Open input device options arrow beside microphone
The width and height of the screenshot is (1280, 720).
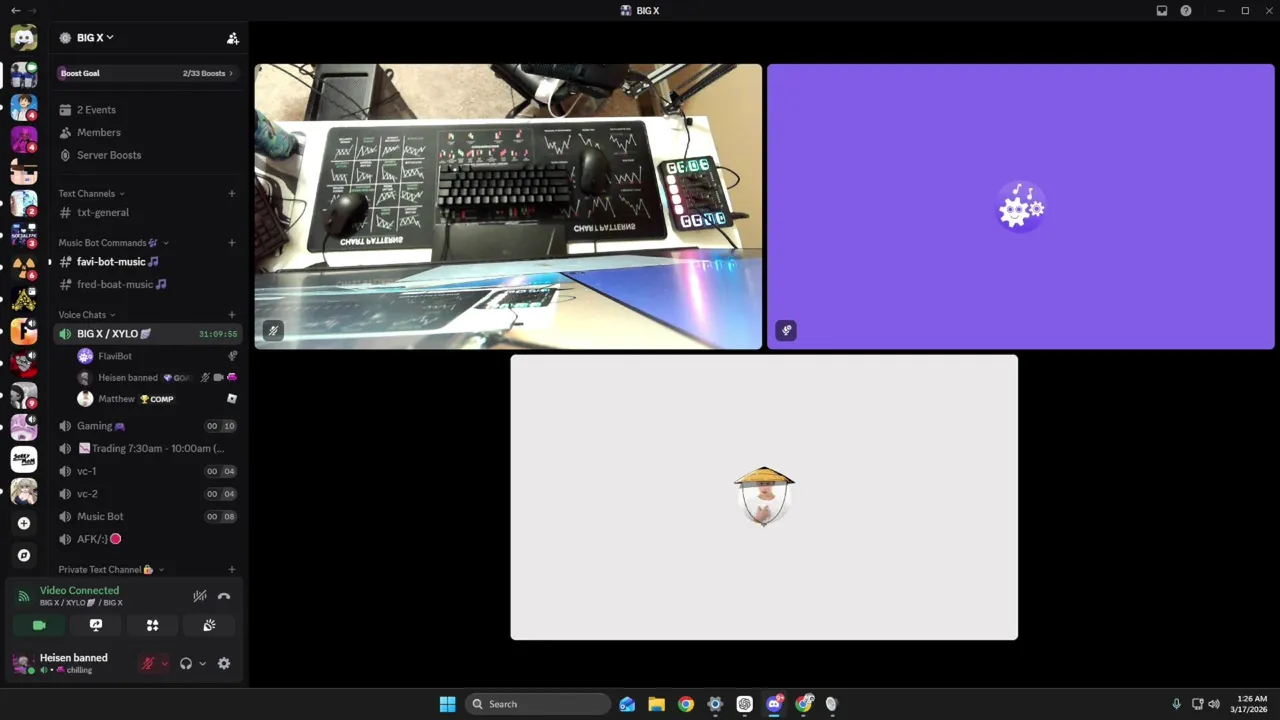point(164,663)
